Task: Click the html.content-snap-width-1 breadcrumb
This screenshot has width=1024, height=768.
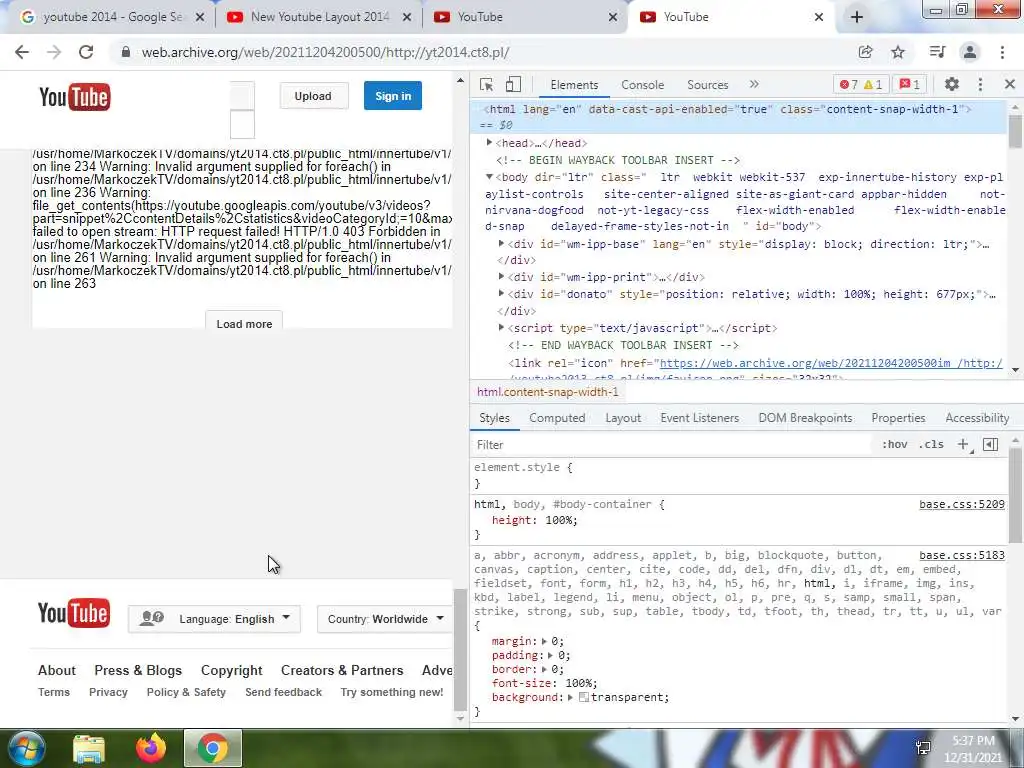Action: coord(547,392)
